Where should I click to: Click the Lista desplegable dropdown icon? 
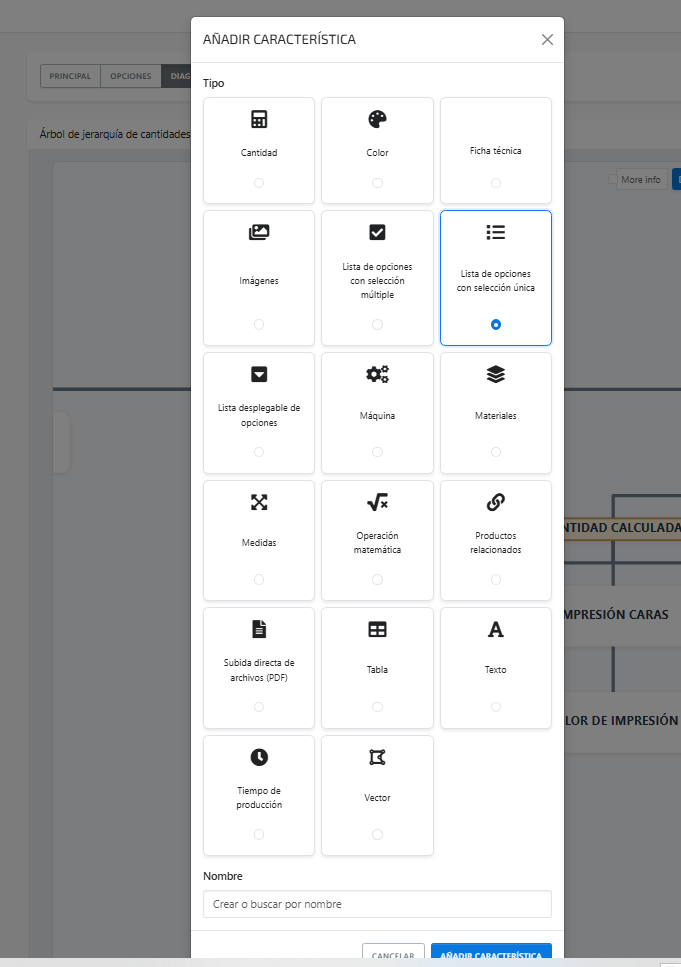[x=259, y=374]
